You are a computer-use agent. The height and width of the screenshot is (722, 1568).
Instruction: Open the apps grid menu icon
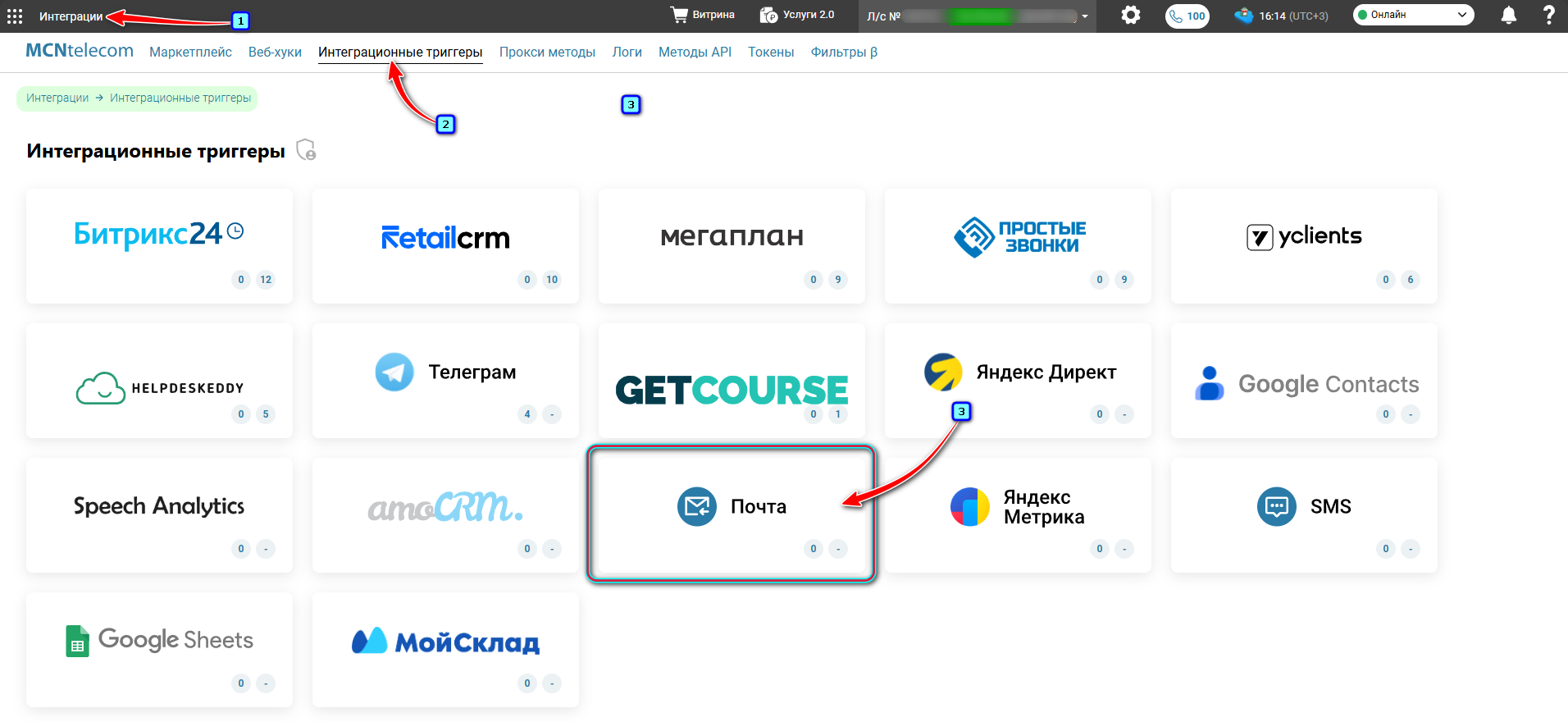point(15,16)
